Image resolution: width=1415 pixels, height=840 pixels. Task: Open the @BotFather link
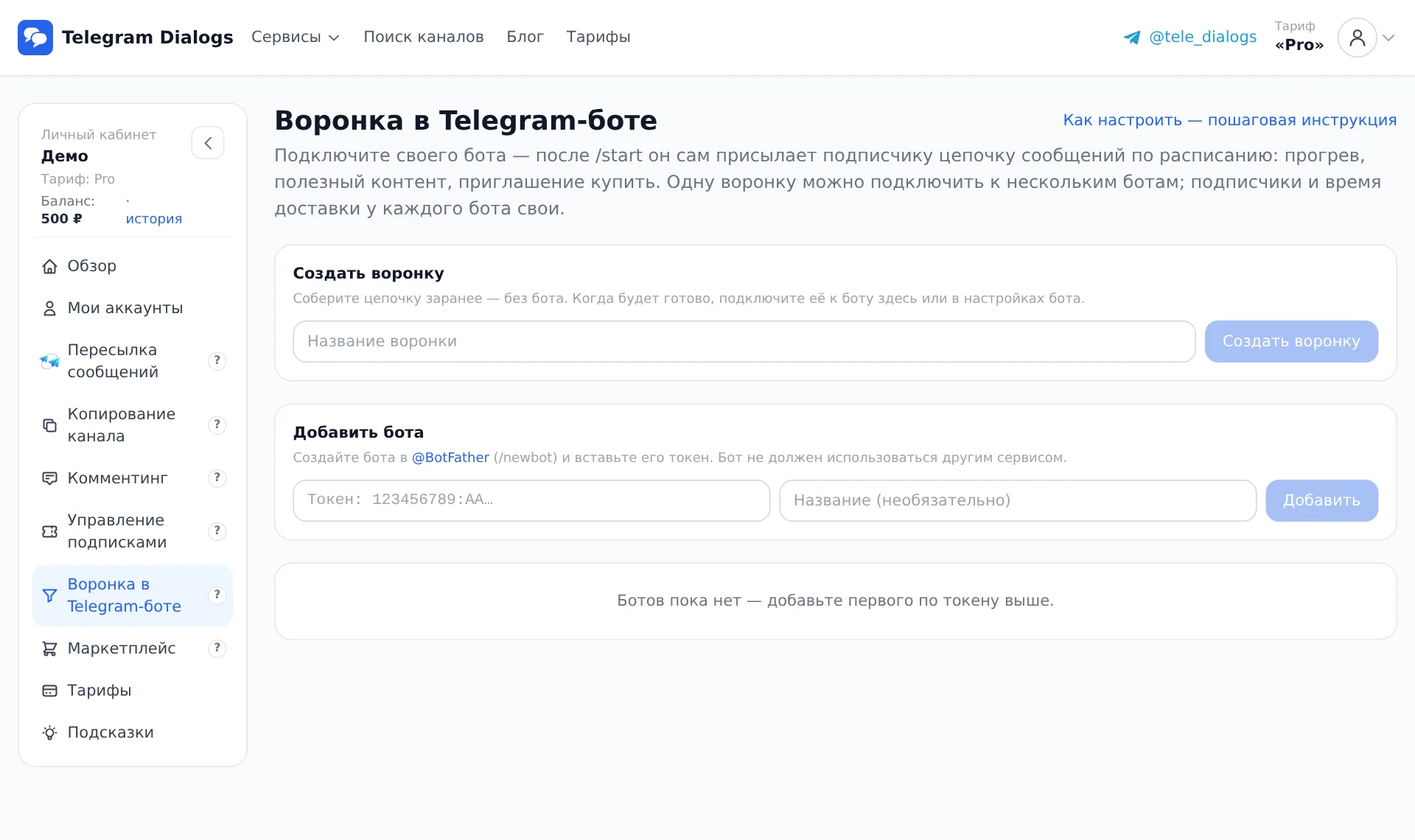(x=450, y=458)
